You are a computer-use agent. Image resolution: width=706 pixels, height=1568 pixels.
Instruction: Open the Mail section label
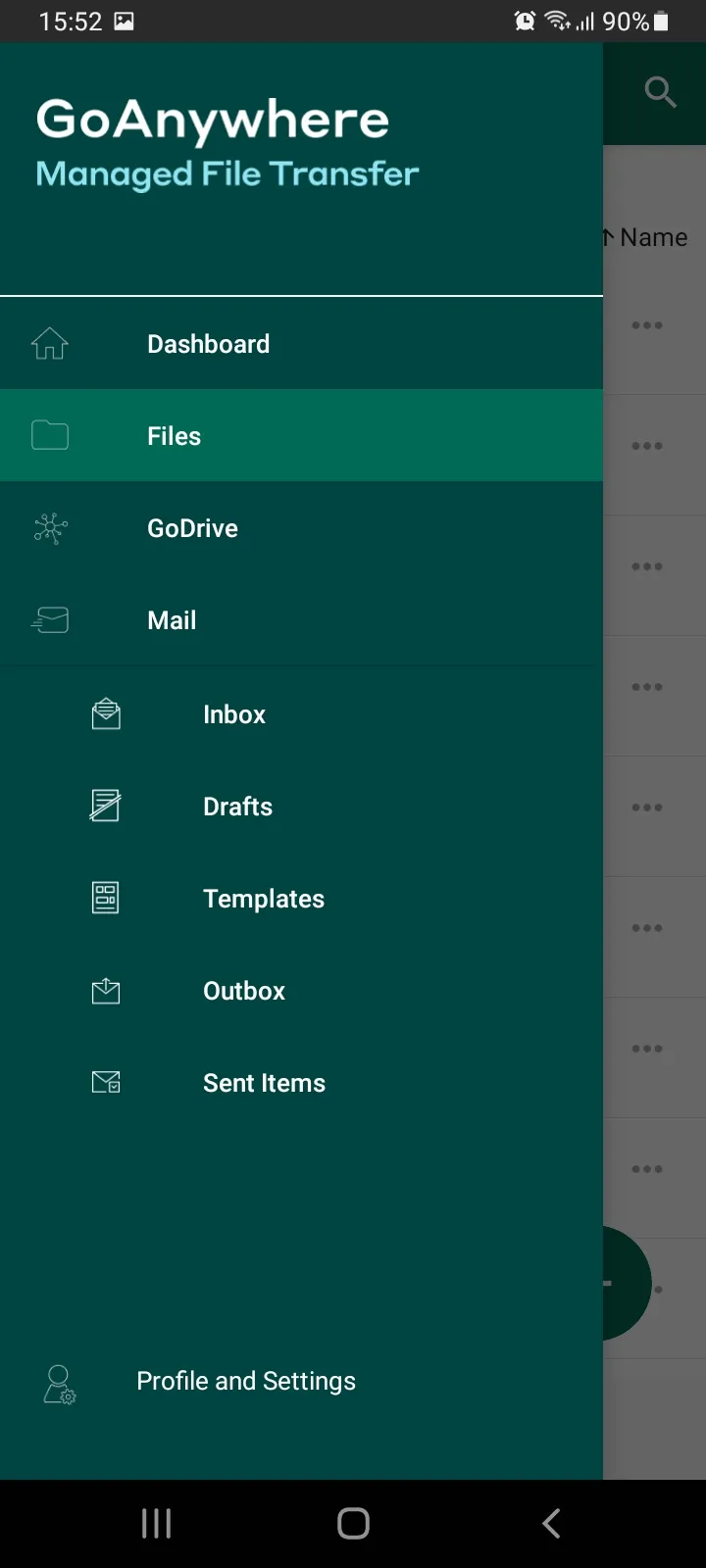[172, 620]
